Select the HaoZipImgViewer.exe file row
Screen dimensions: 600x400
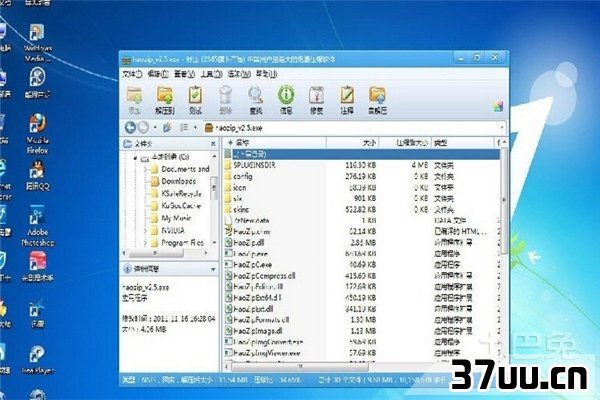362,353
